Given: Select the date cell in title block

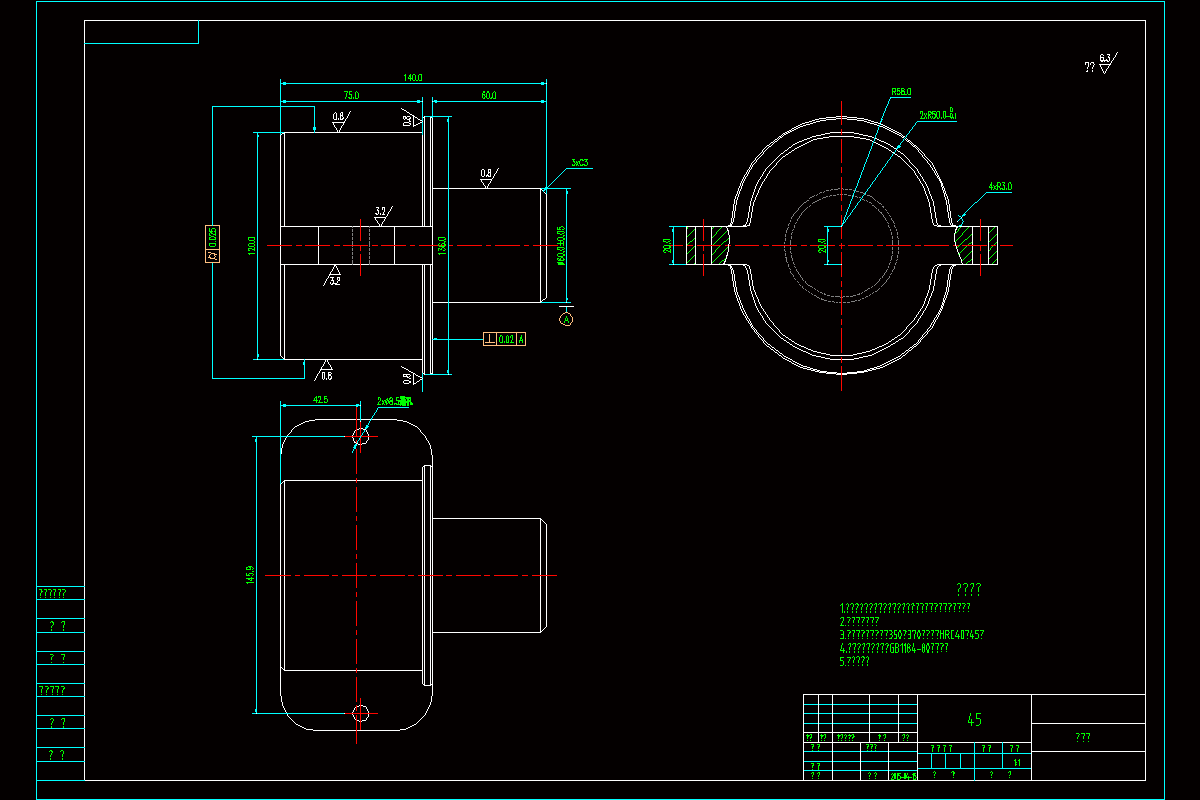Looking at the screenshot, I should [x=903, y=775].
